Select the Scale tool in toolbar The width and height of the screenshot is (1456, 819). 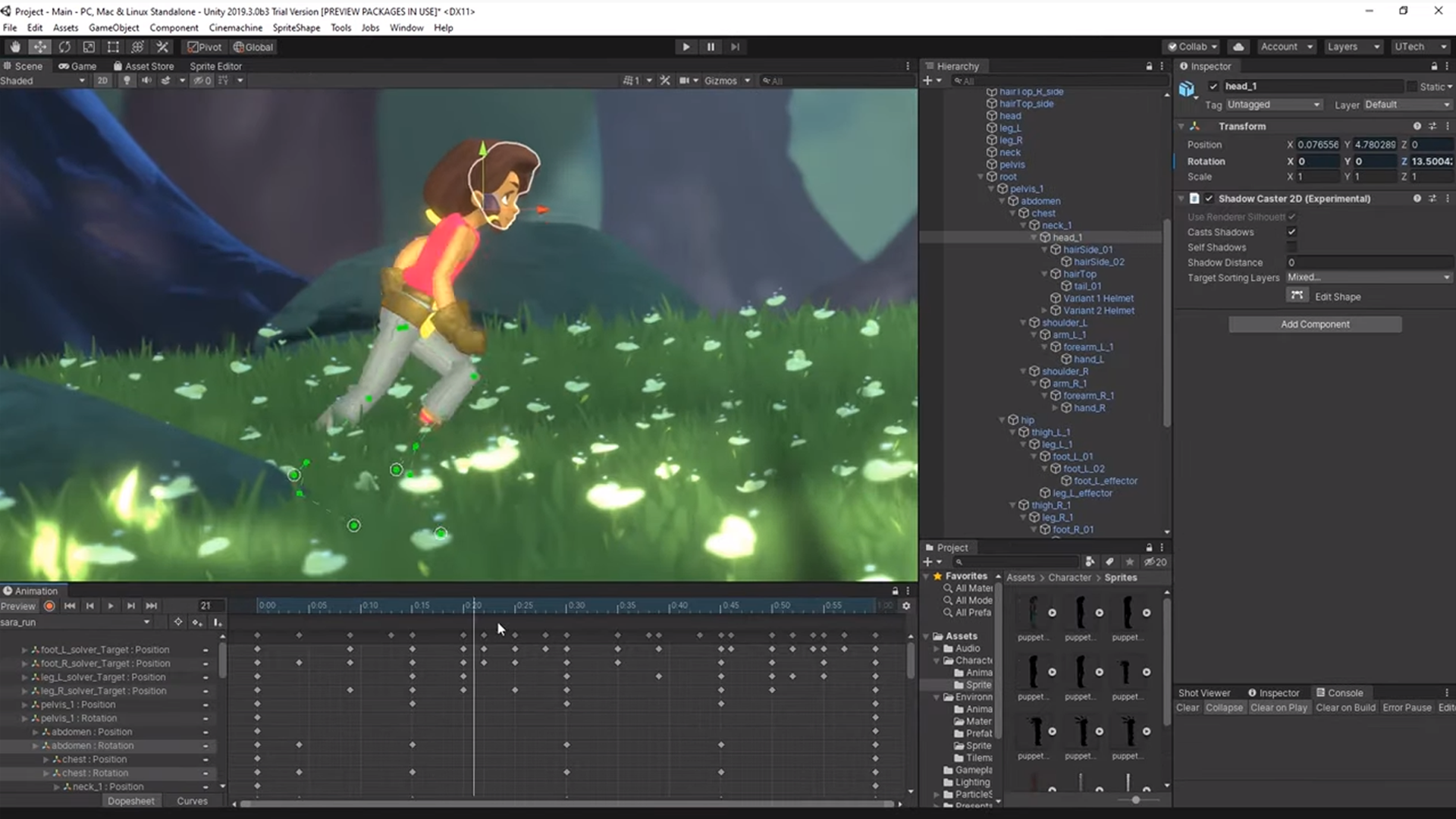[89, 47]
